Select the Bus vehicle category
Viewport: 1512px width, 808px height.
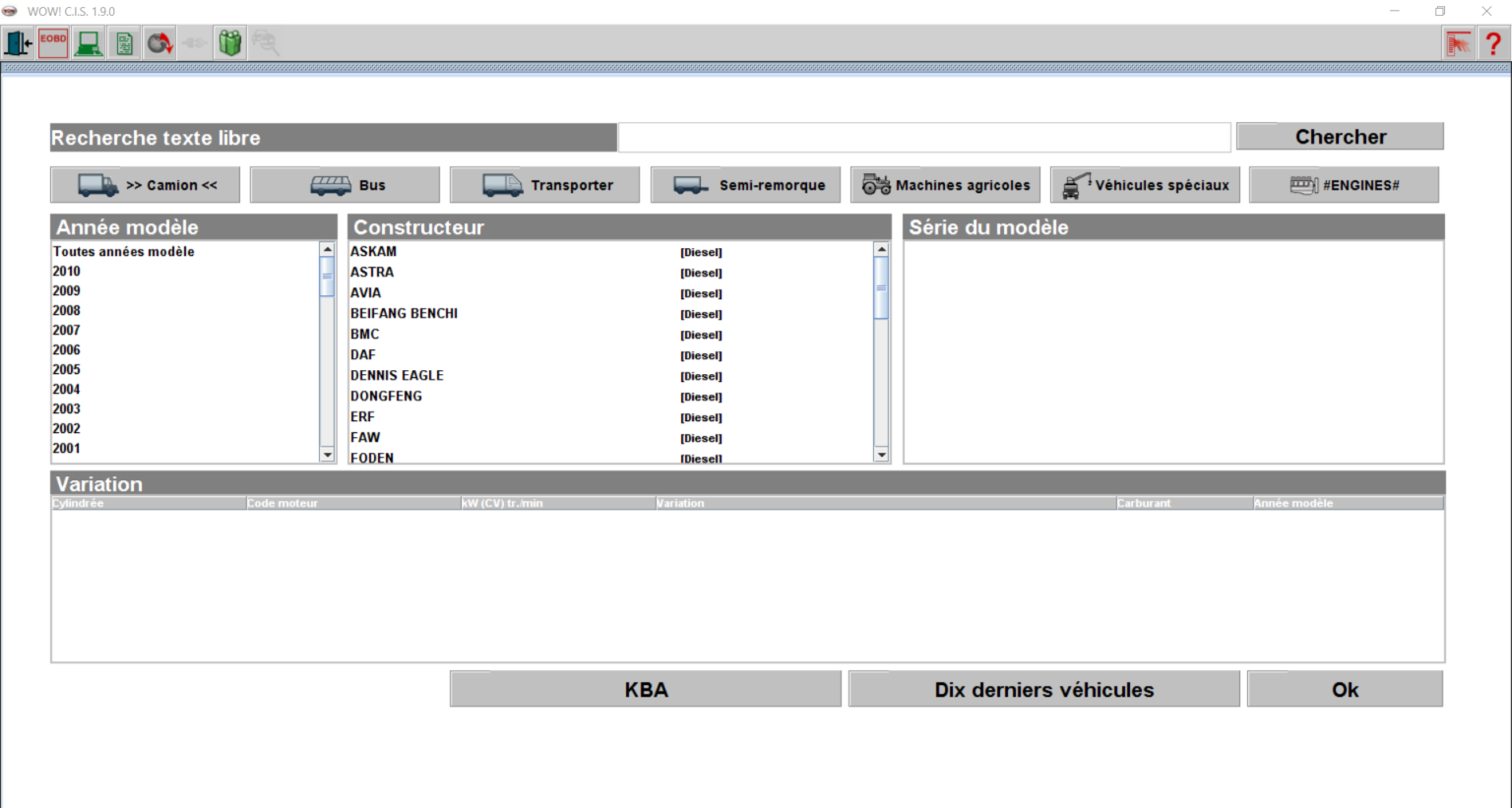[346, 185]
